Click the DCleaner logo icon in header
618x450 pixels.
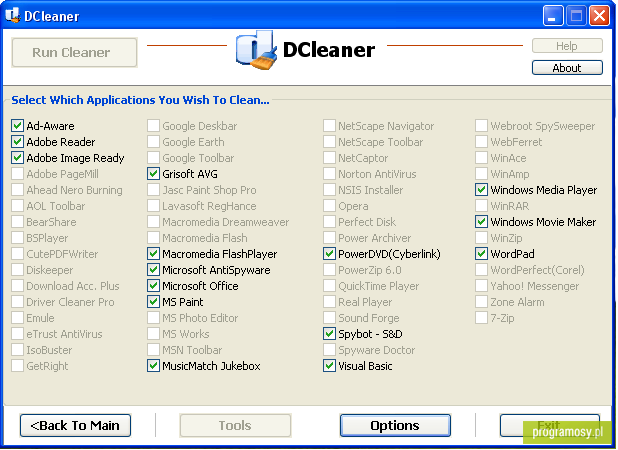(x=257, y=50)
